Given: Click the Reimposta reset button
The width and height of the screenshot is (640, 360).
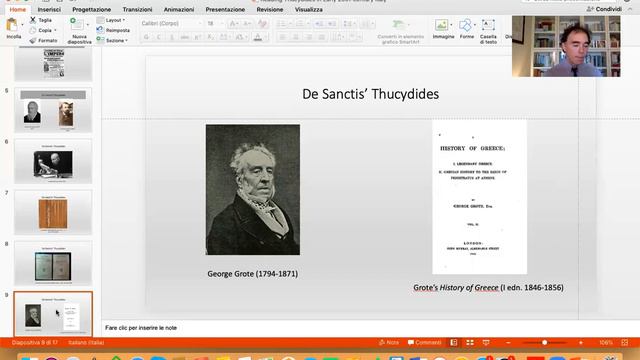Looking at the screenshot, I should point(113,30).
